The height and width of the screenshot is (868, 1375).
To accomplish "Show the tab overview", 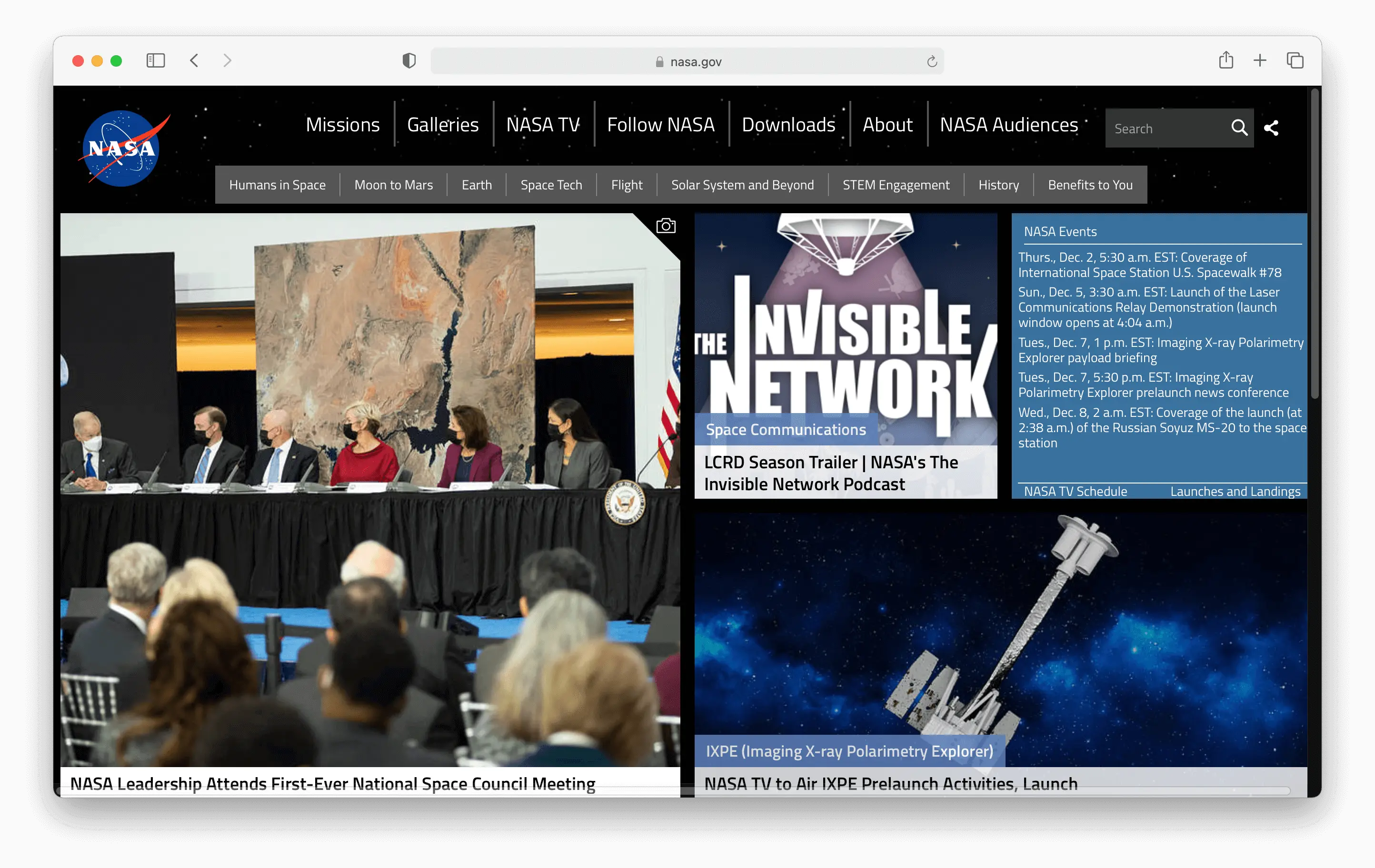I will click(1295, 60).
